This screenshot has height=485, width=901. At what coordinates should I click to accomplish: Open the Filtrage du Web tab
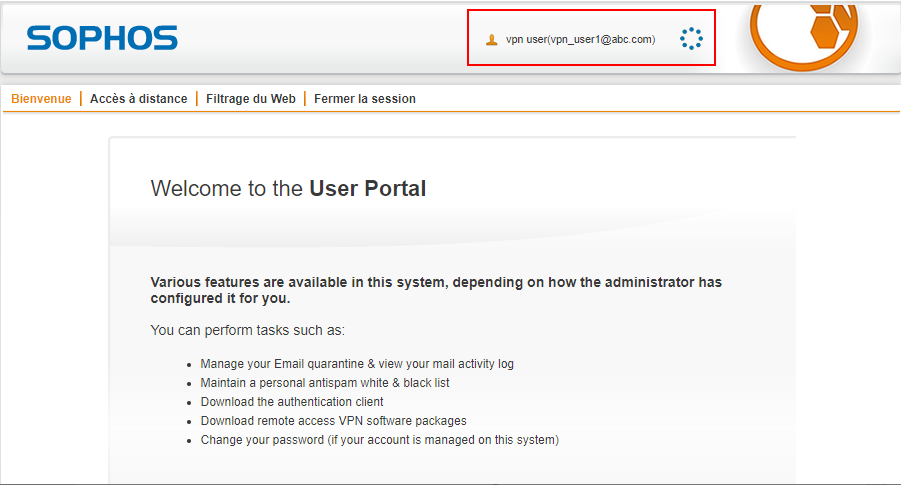click(251, 99)
